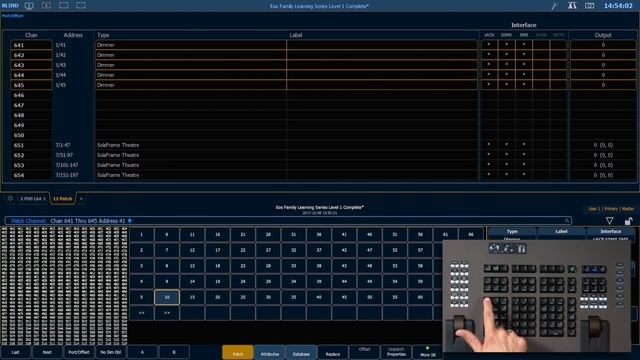
Task: Open the workspace gear icon left of tabs
Action: (x=10, y=199)
